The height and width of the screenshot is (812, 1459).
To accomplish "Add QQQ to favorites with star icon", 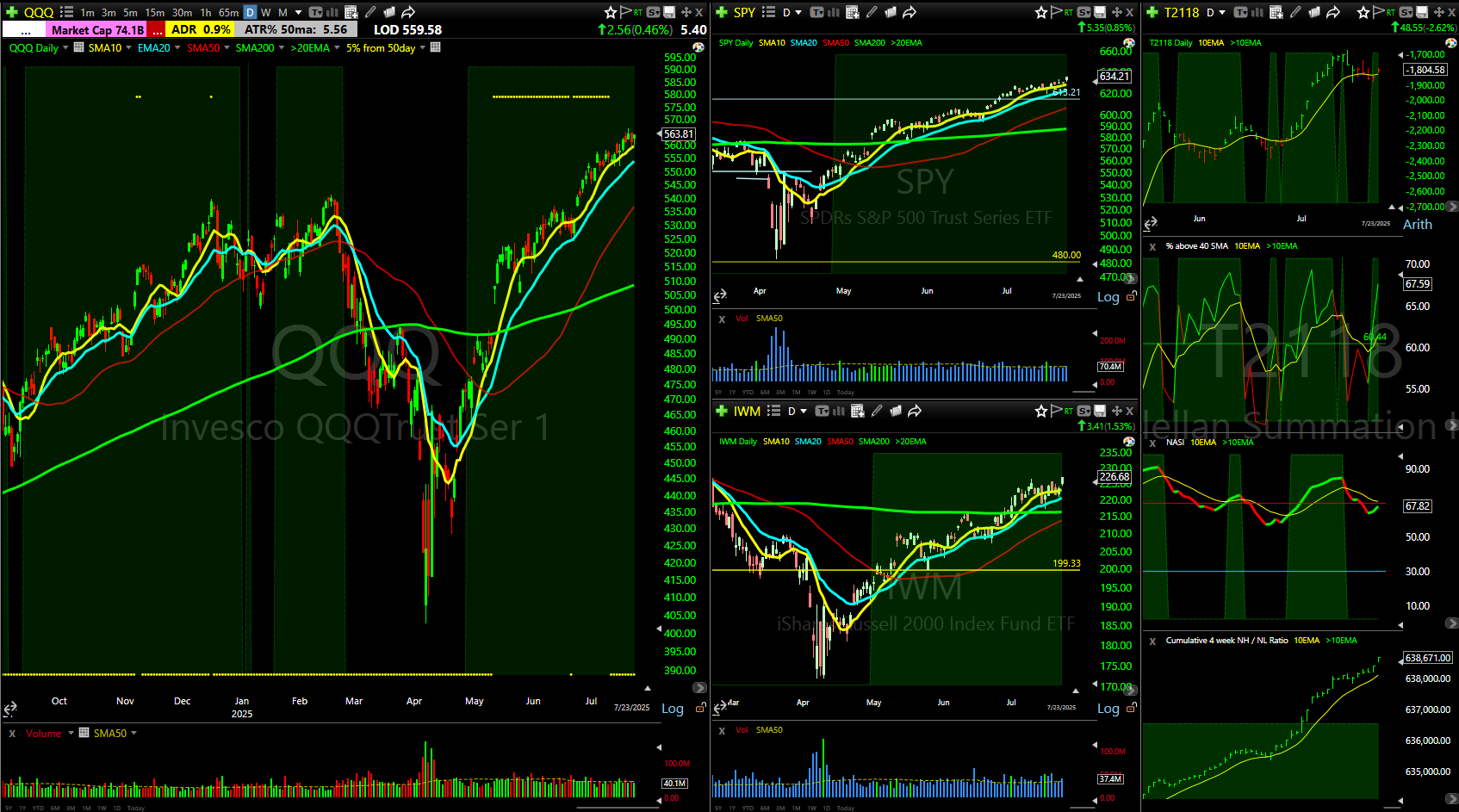I will 611,12.
